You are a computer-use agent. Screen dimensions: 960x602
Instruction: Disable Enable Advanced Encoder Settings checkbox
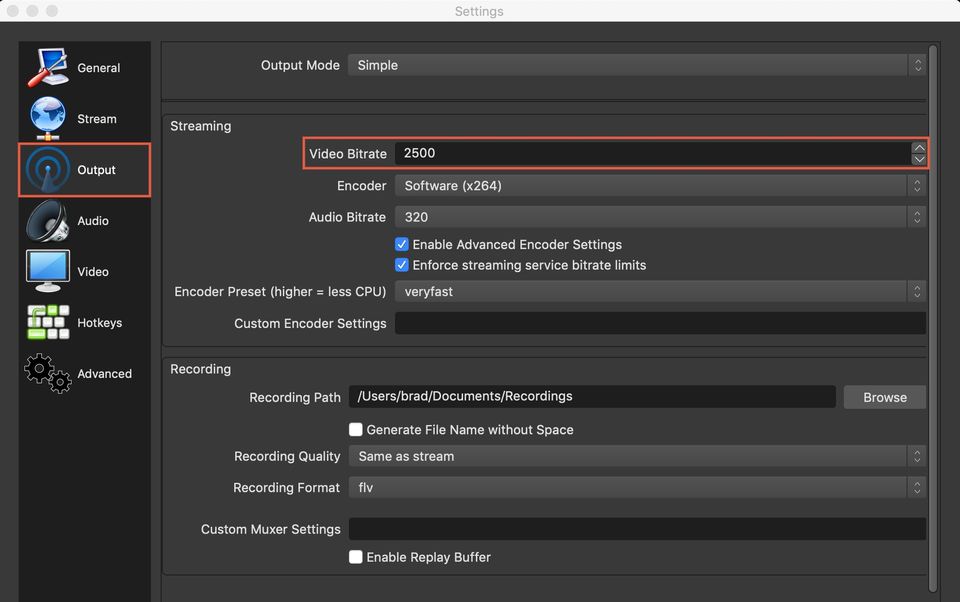tap(402, 244)
